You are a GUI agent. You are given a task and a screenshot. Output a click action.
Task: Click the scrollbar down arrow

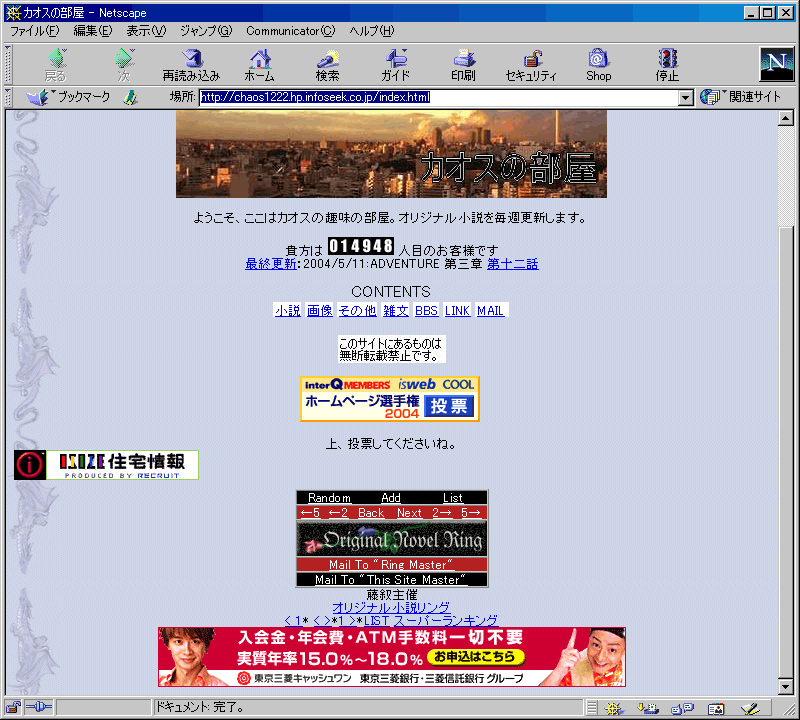(786, 687)
